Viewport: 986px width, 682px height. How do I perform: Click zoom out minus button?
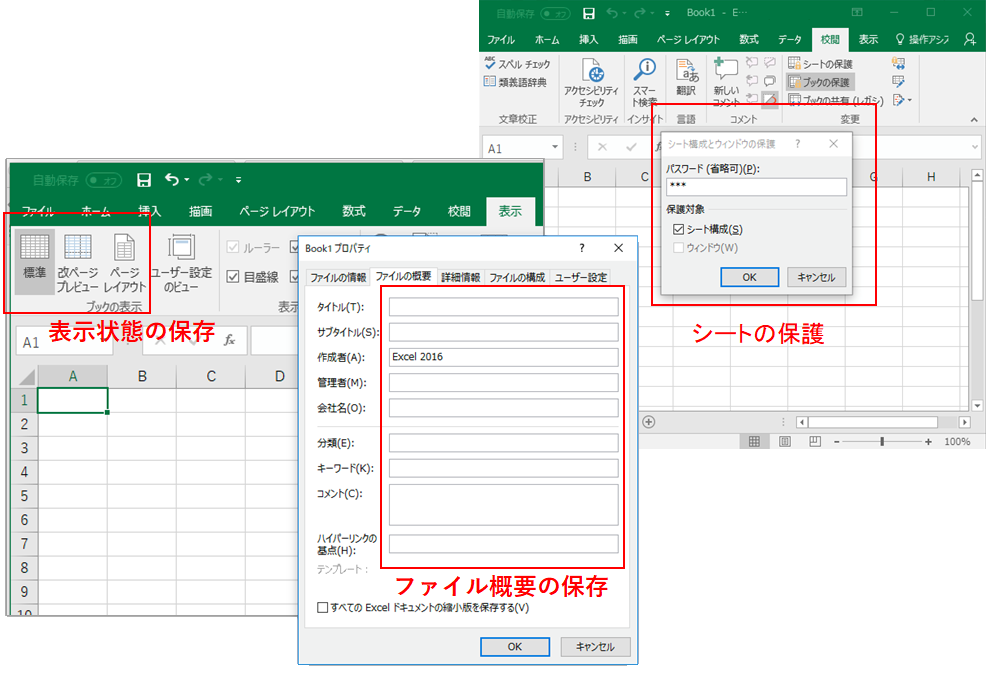(837, 442)
